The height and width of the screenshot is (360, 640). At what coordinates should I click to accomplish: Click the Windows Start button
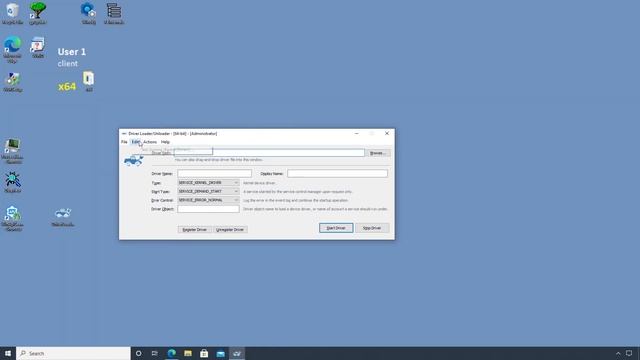pos(8,353)
